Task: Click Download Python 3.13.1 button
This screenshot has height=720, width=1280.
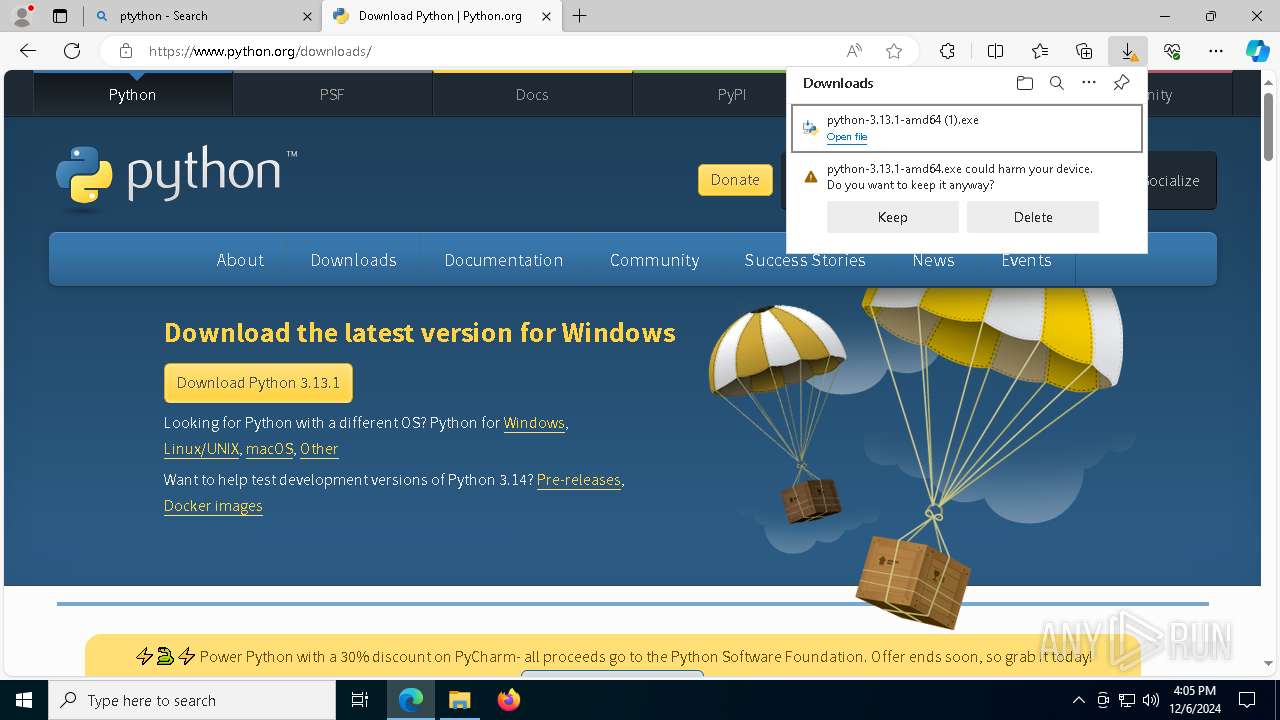Action: (258, 383)
